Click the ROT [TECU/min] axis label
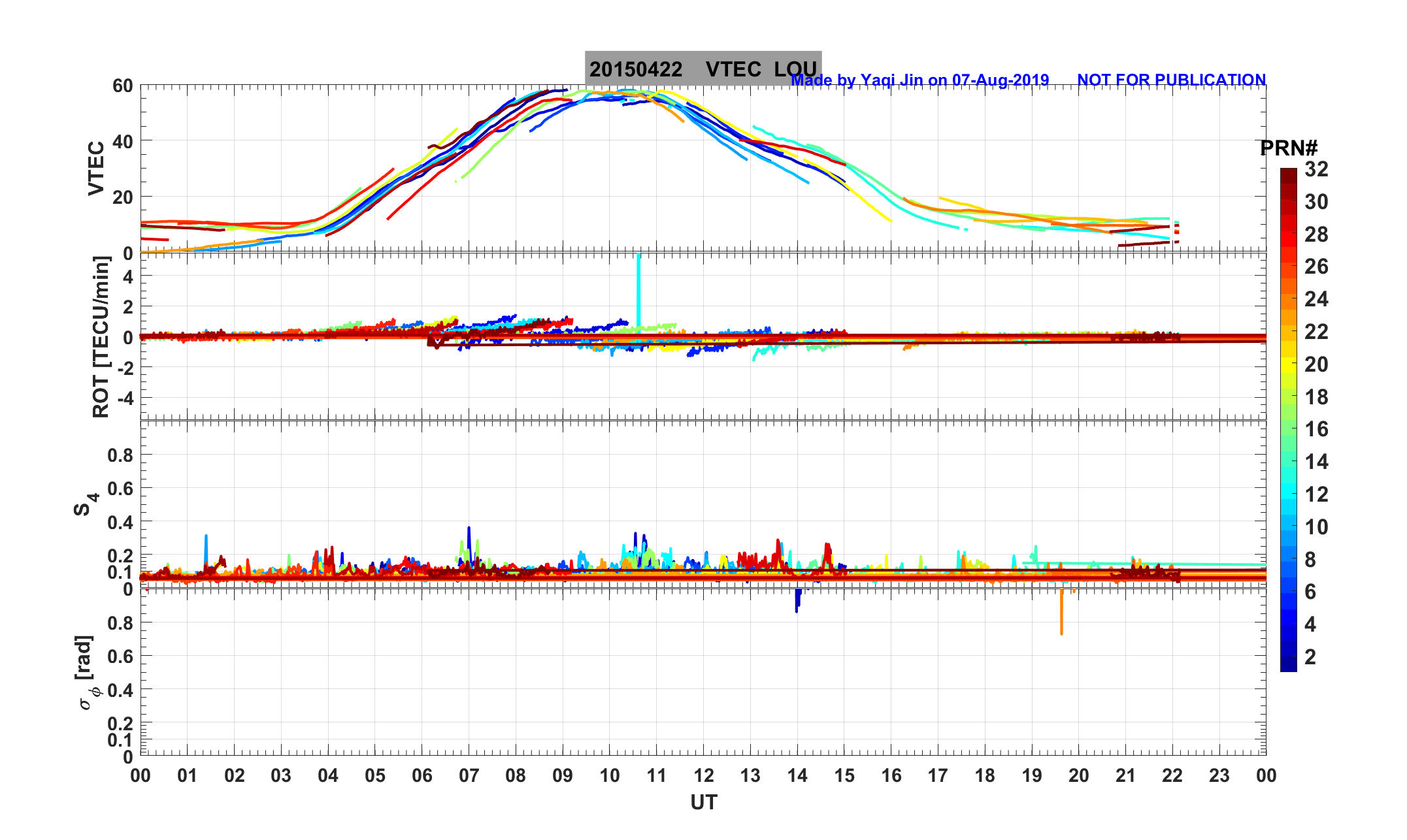Image resolution: width=1407 pixels, height=840 pixels. tap(101, 336)
